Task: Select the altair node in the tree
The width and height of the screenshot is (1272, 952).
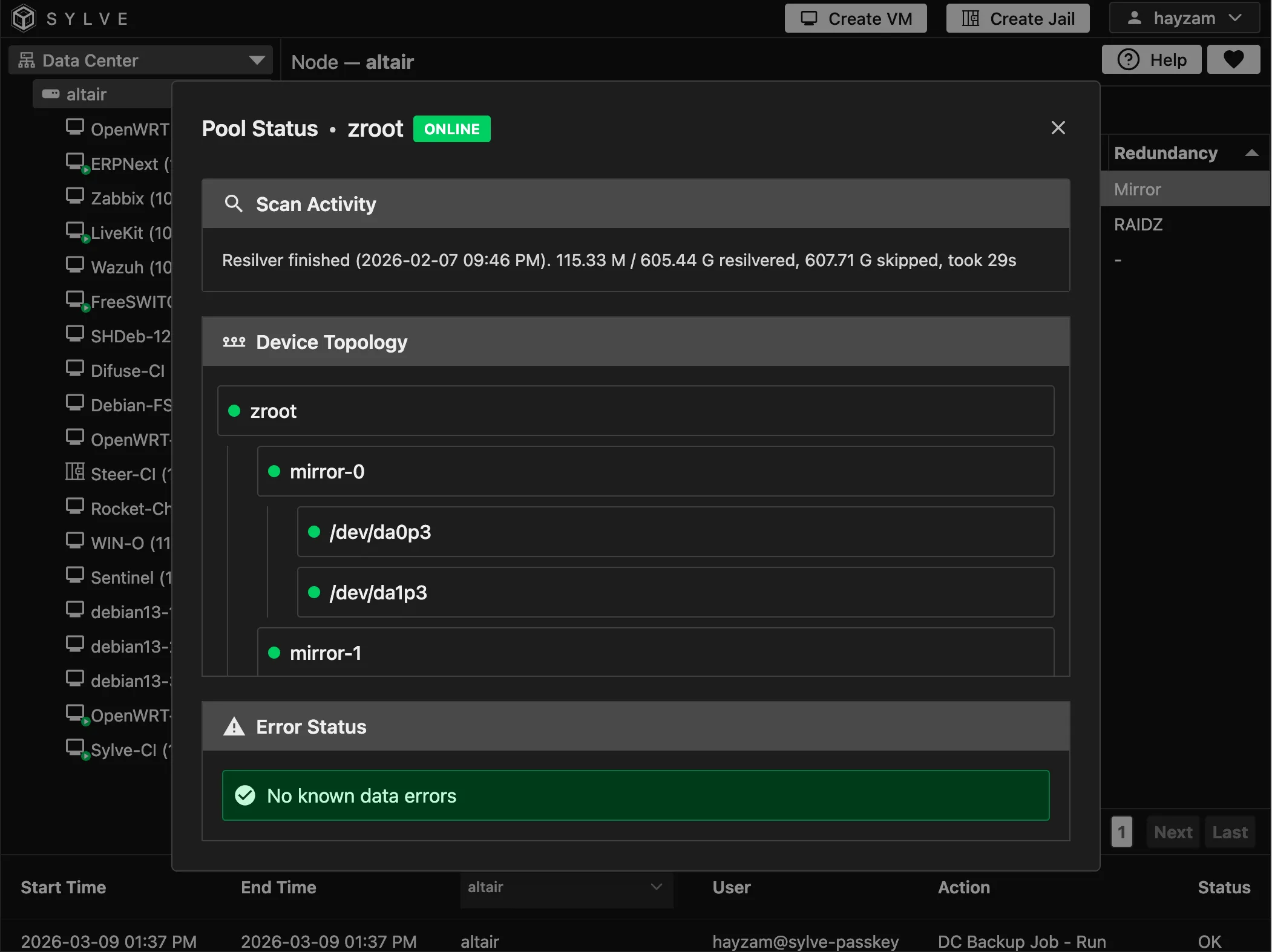Action: point(86,94)
